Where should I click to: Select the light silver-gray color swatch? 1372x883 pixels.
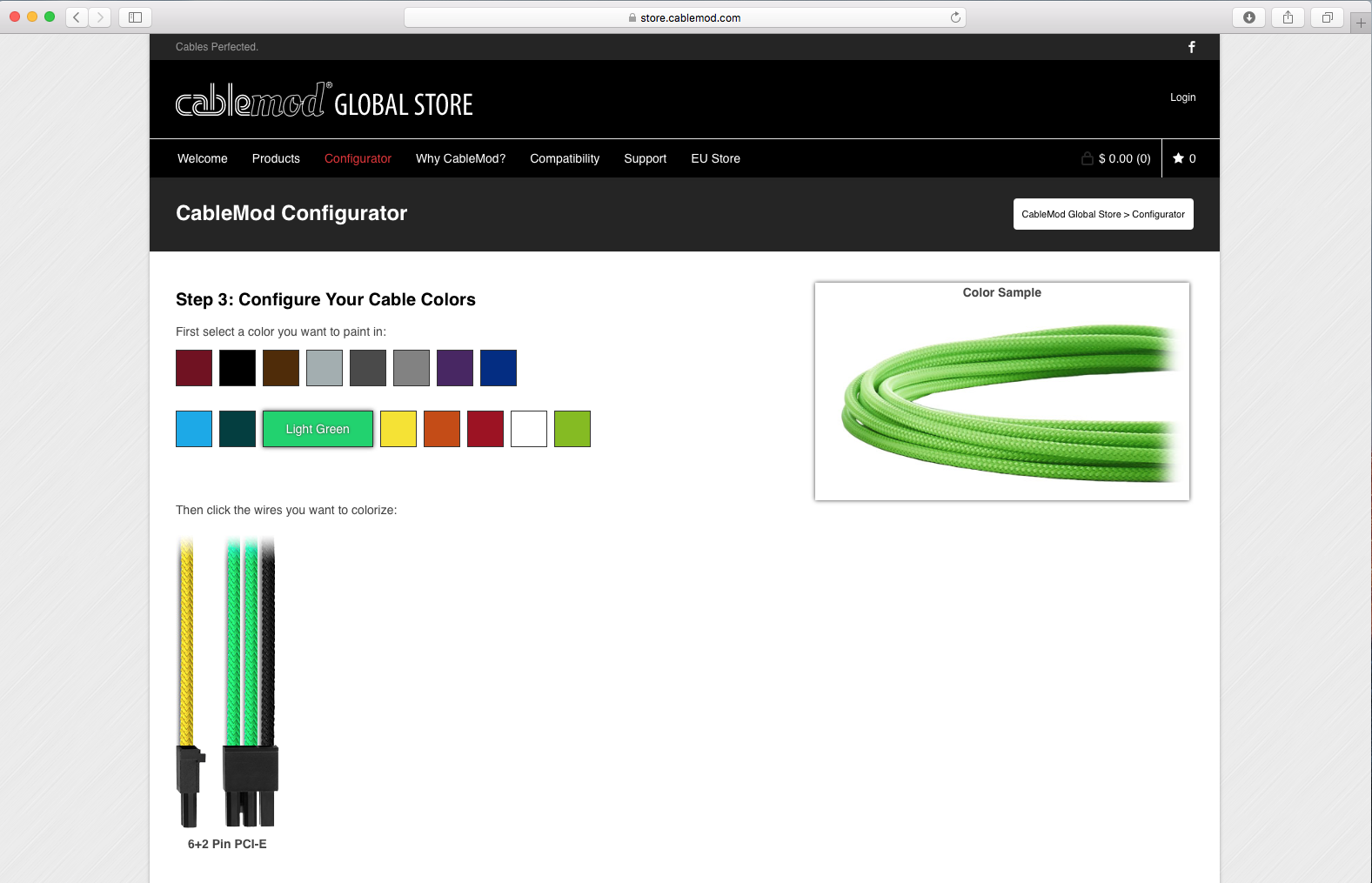325,368
